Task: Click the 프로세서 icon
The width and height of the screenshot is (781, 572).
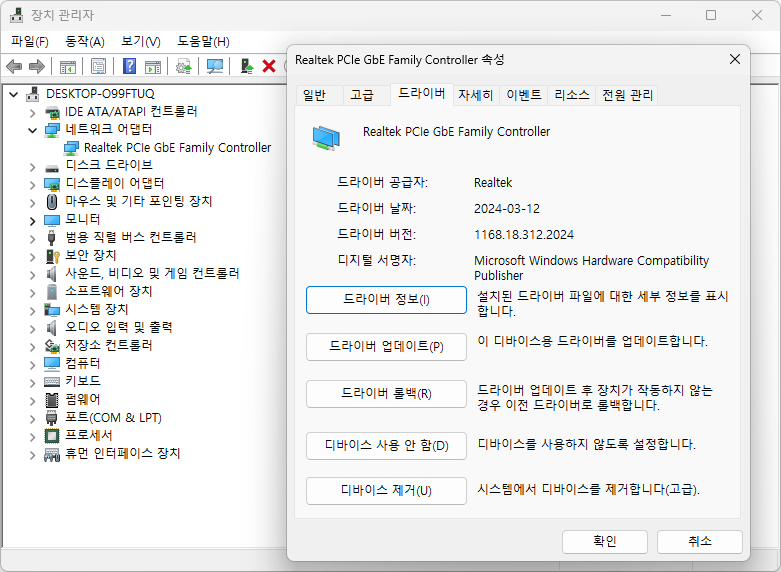Action: point(52,435)
